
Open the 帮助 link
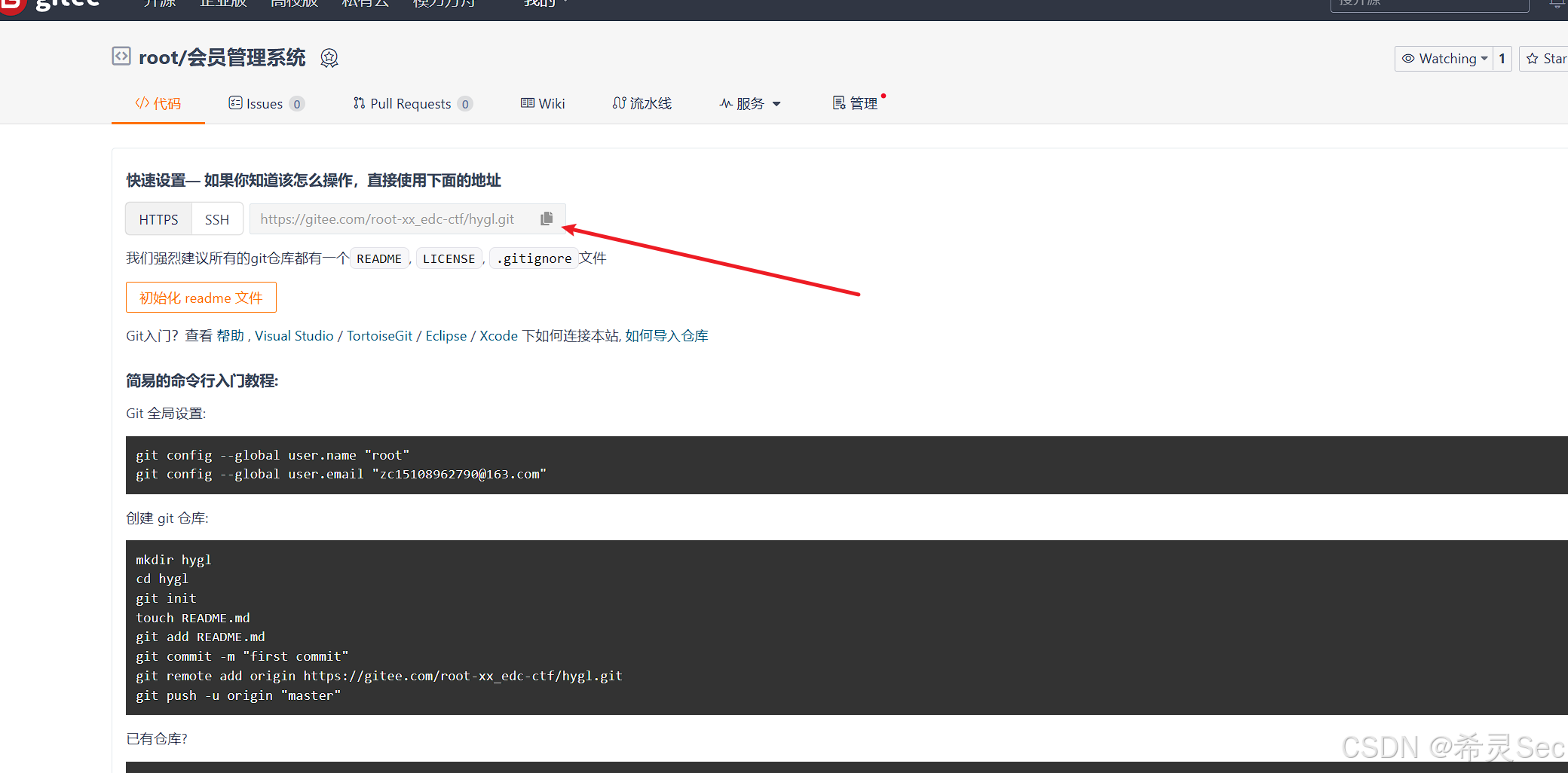[231, 335]
